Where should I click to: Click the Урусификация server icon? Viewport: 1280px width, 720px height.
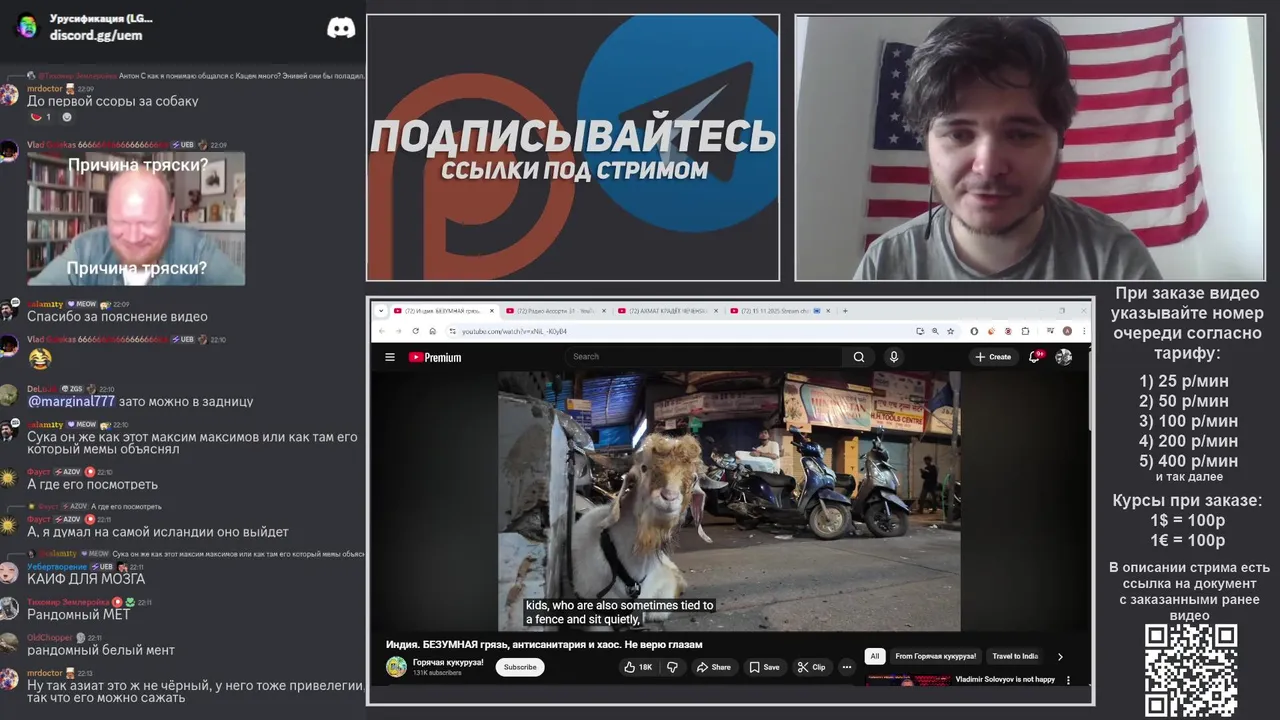click(27, 27)
